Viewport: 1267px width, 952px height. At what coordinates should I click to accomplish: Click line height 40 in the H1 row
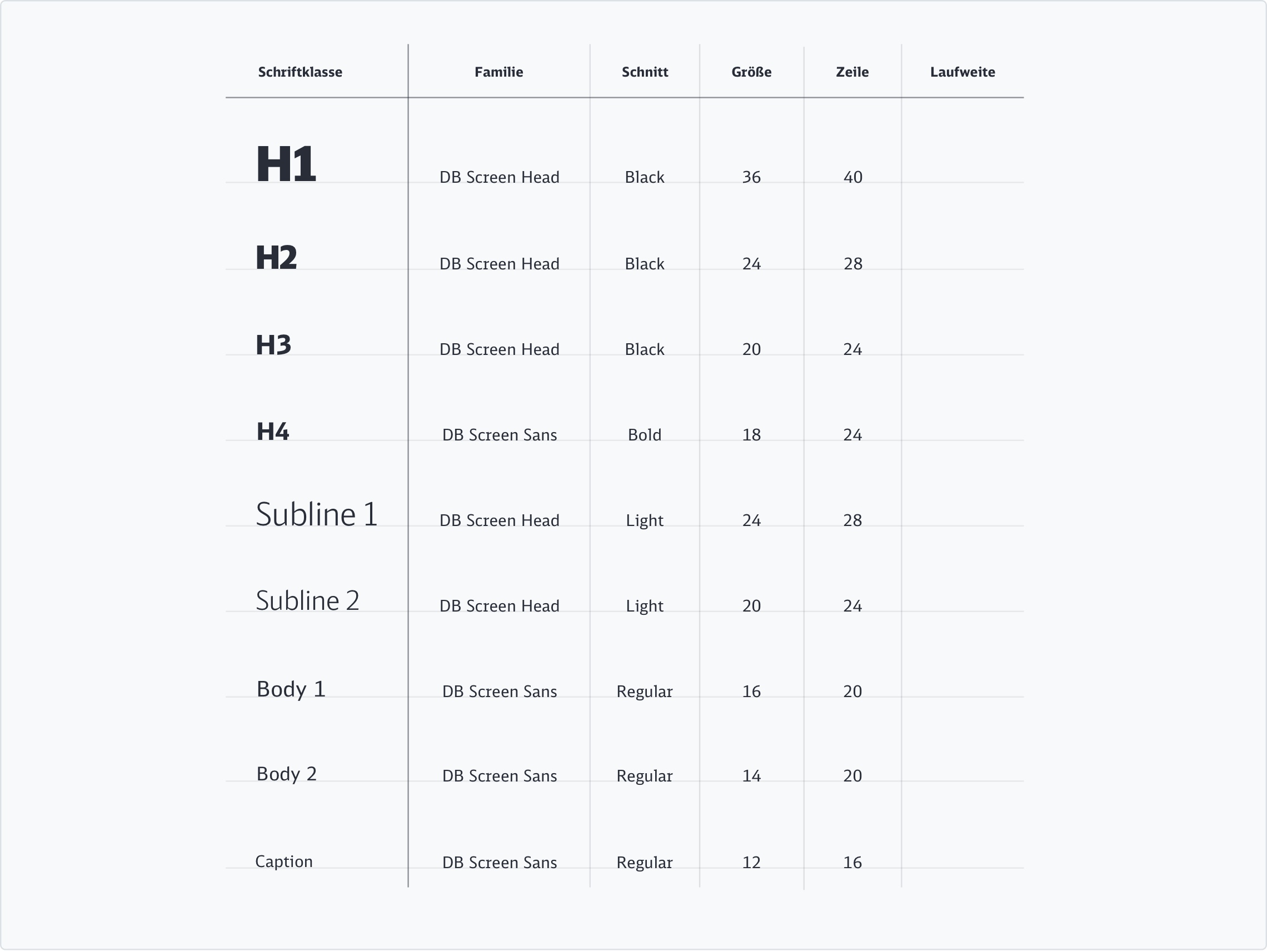pos(852,178)
